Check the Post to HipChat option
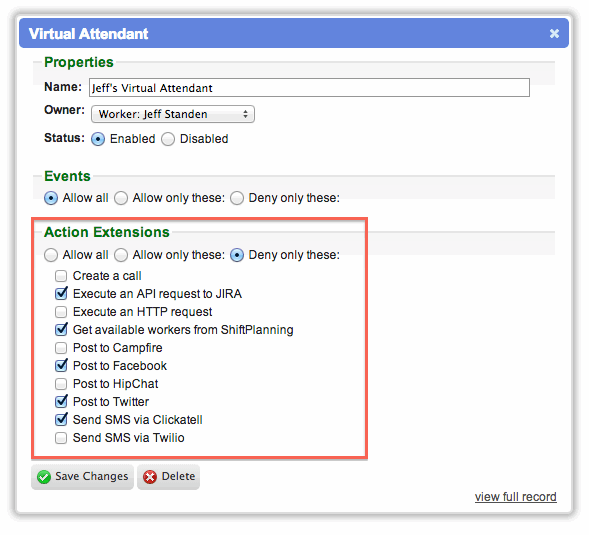The width and height of the screenshot is (589, 535). (61, 384)
